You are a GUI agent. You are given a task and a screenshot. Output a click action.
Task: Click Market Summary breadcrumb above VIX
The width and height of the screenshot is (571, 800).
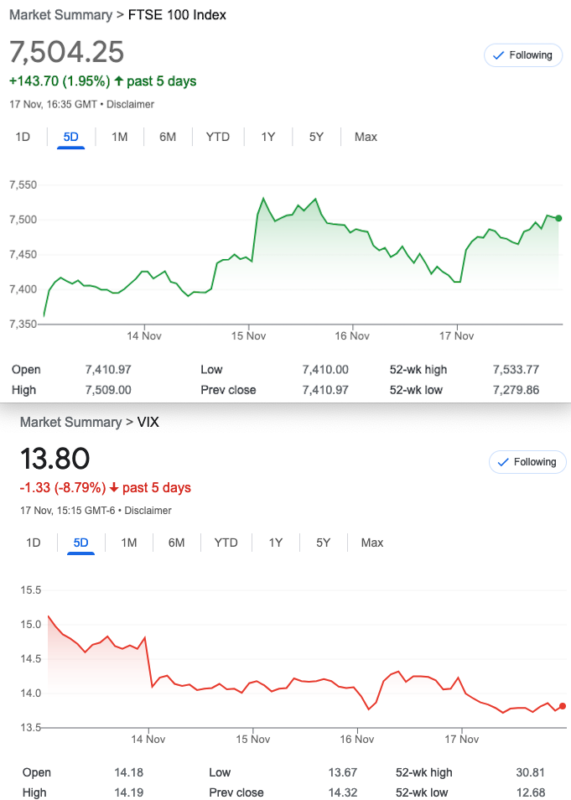pyautogui.click(x=71, y=422)
